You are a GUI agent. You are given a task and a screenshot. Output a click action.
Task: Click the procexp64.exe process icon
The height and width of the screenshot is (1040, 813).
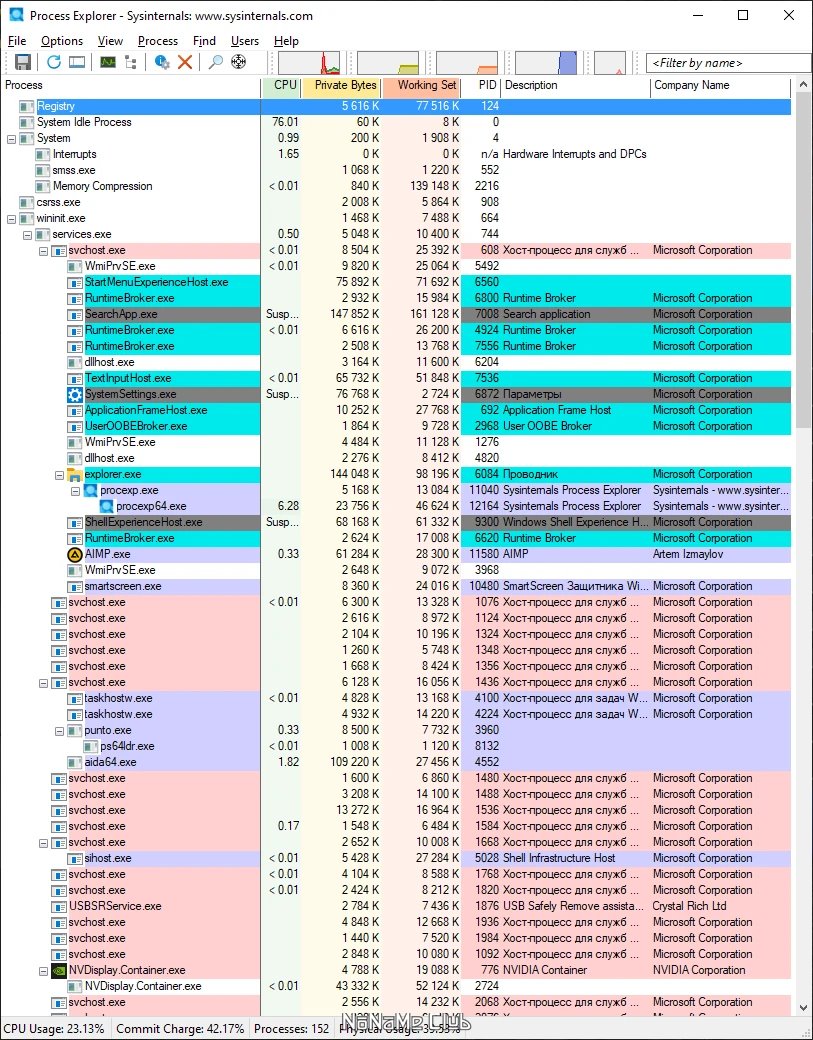tap(107, 506)
